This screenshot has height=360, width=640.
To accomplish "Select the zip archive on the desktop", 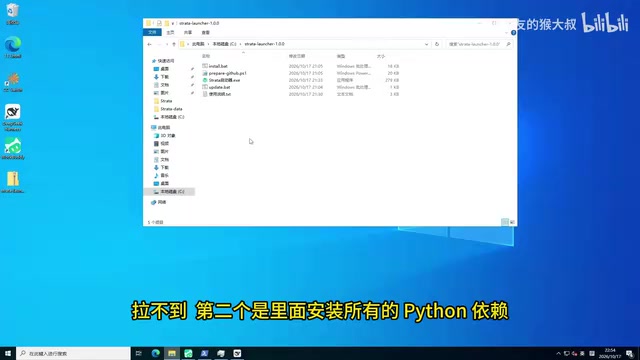I will pyautogui.click(x=13, y=182).
